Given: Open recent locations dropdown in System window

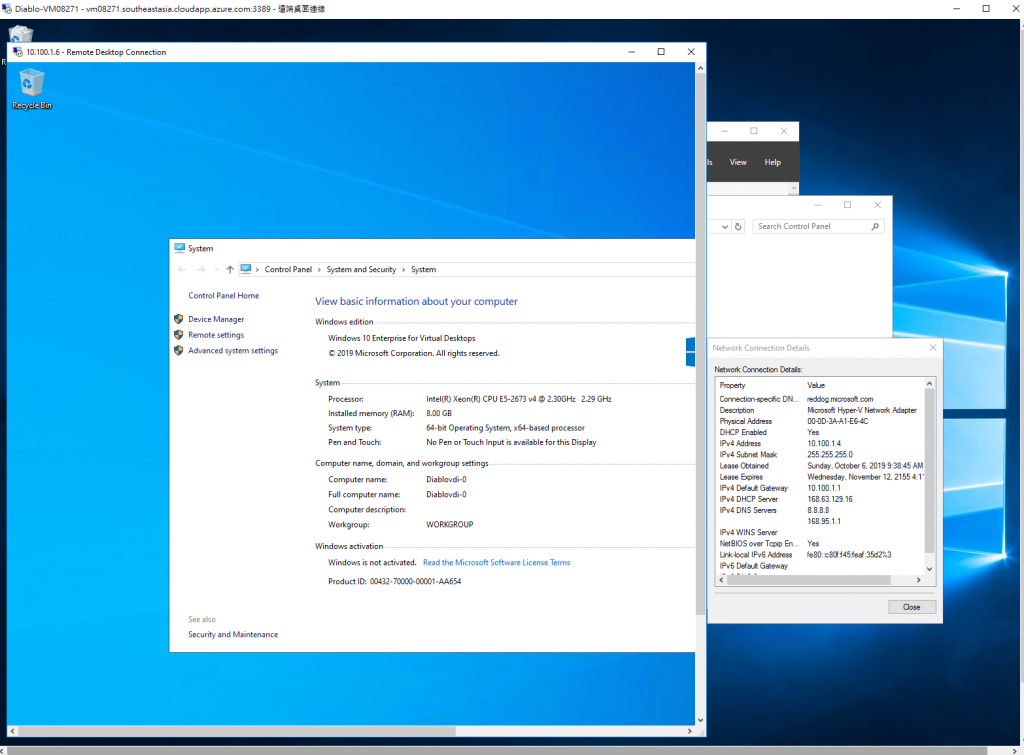Looking at the screenshot, I should pyautogui.click(x=216, y=270).
